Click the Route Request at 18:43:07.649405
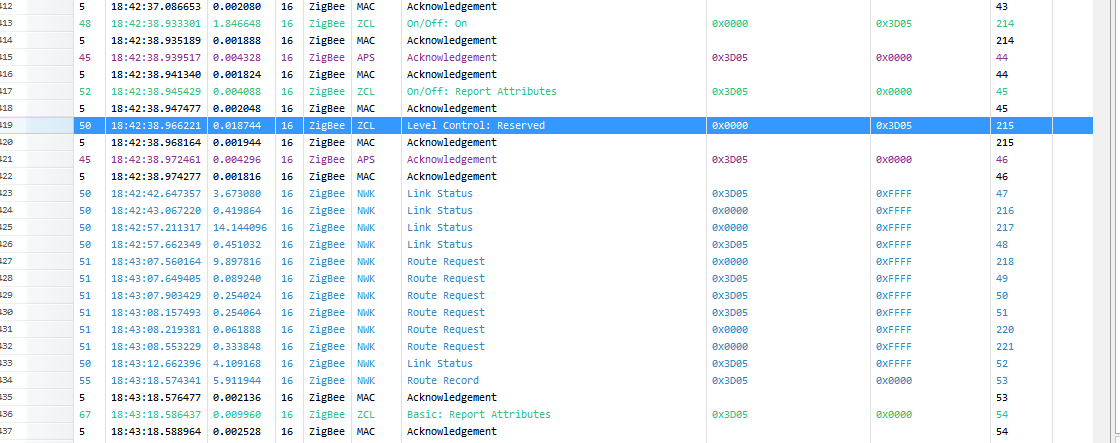This screenshot has height=443, width=1120. [445, 279]
